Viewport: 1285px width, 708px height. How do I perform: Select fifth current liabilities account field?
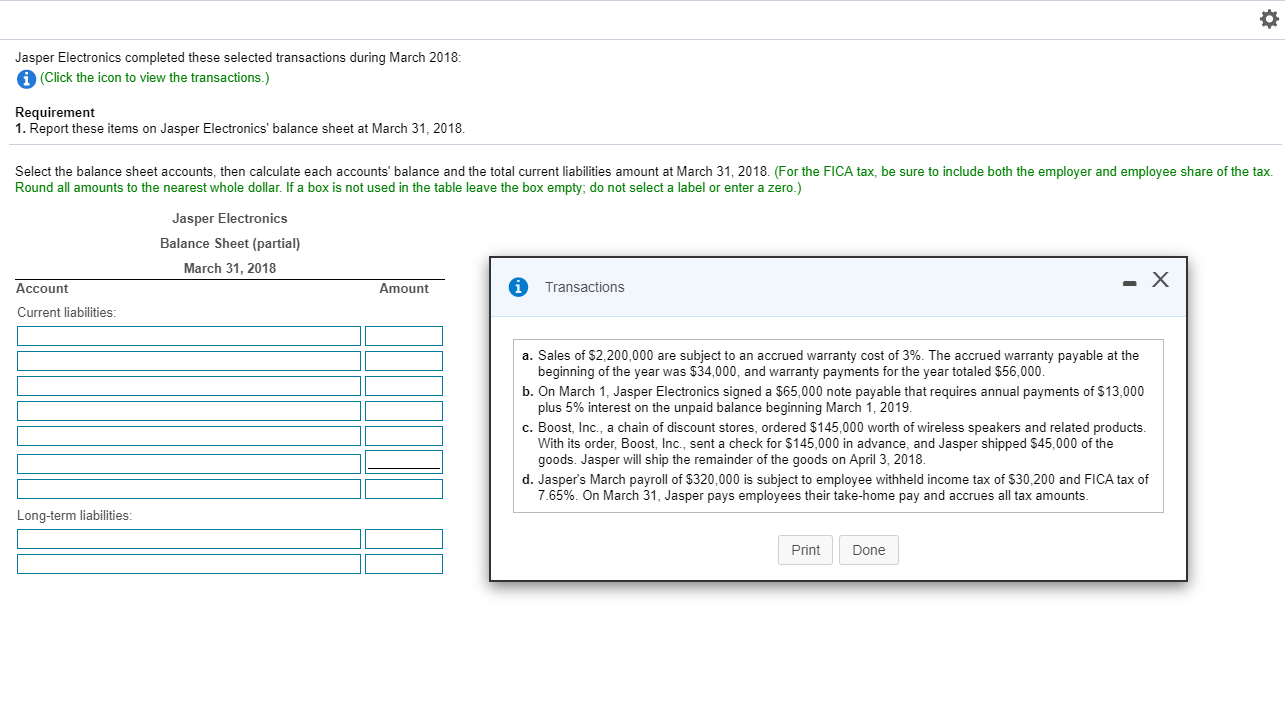[189, 436]
